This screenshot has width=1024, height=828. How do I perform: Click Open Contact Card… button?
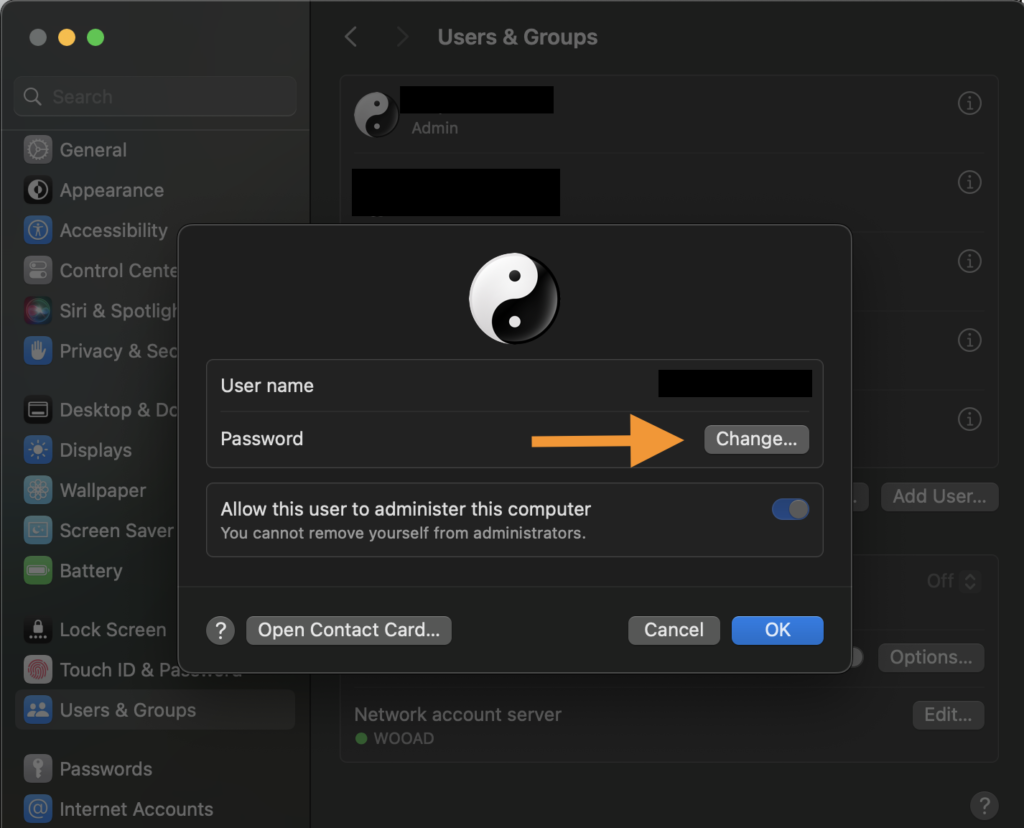pos(349,630)
